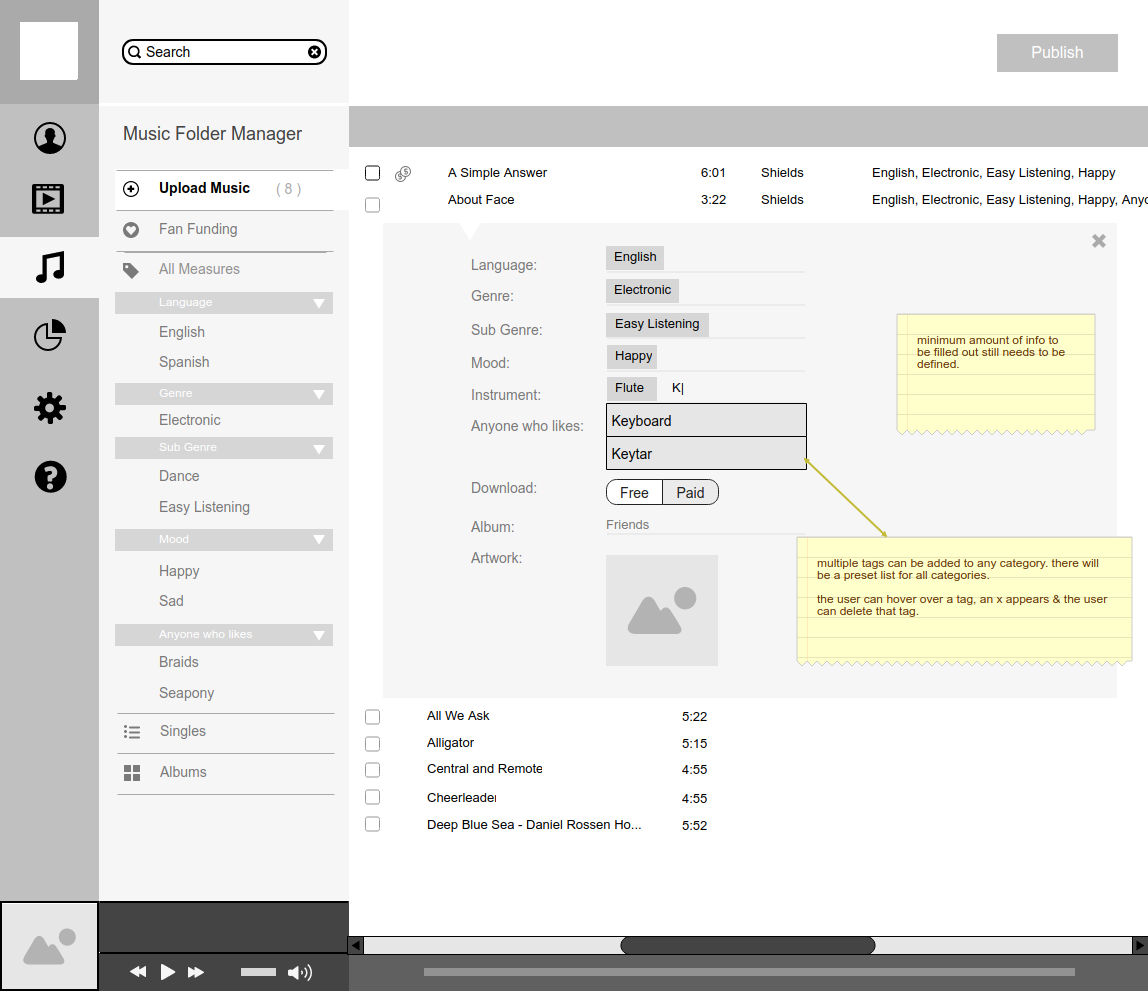The width and height of the screenshot is (1148, 991).
Task: Click the Publish button
Action: tap(1057, 53)
